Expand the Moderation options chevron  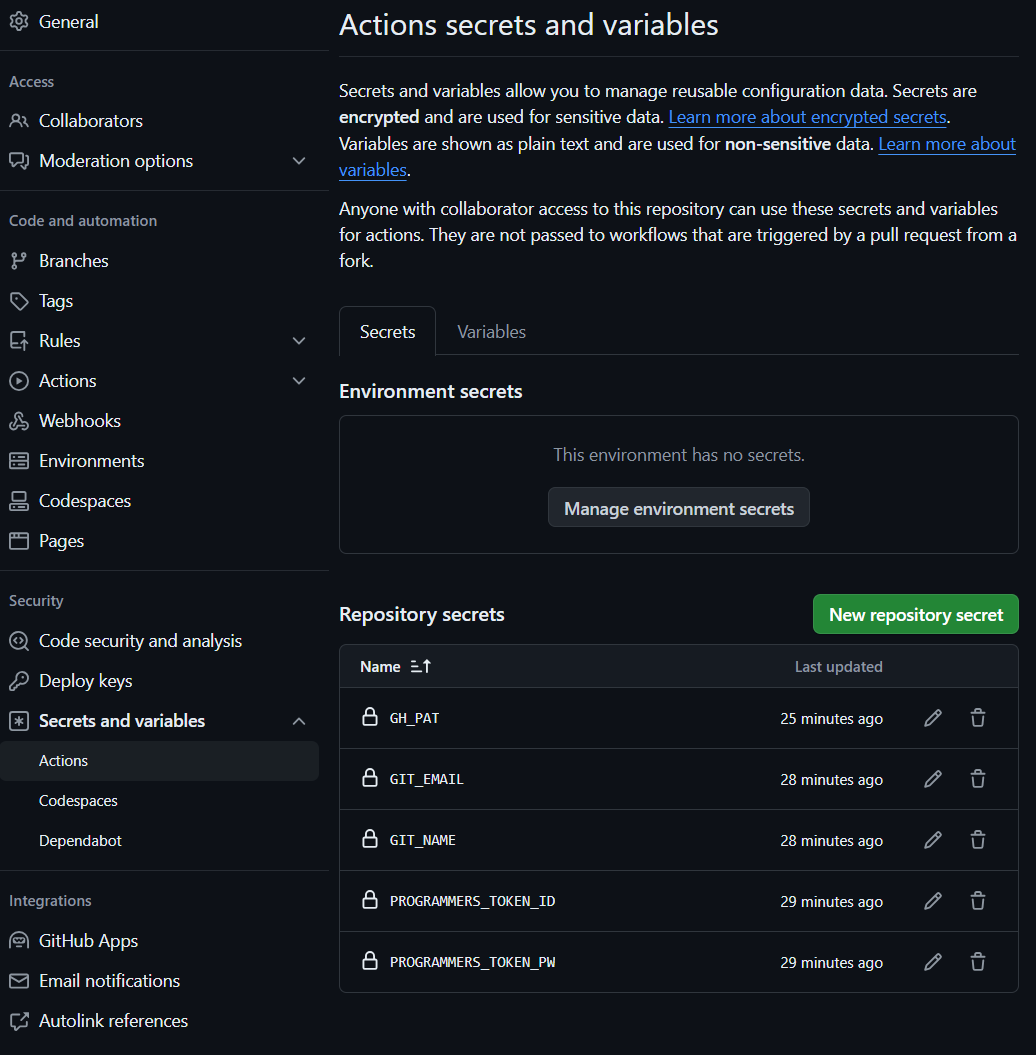click(x=299, y=161)
